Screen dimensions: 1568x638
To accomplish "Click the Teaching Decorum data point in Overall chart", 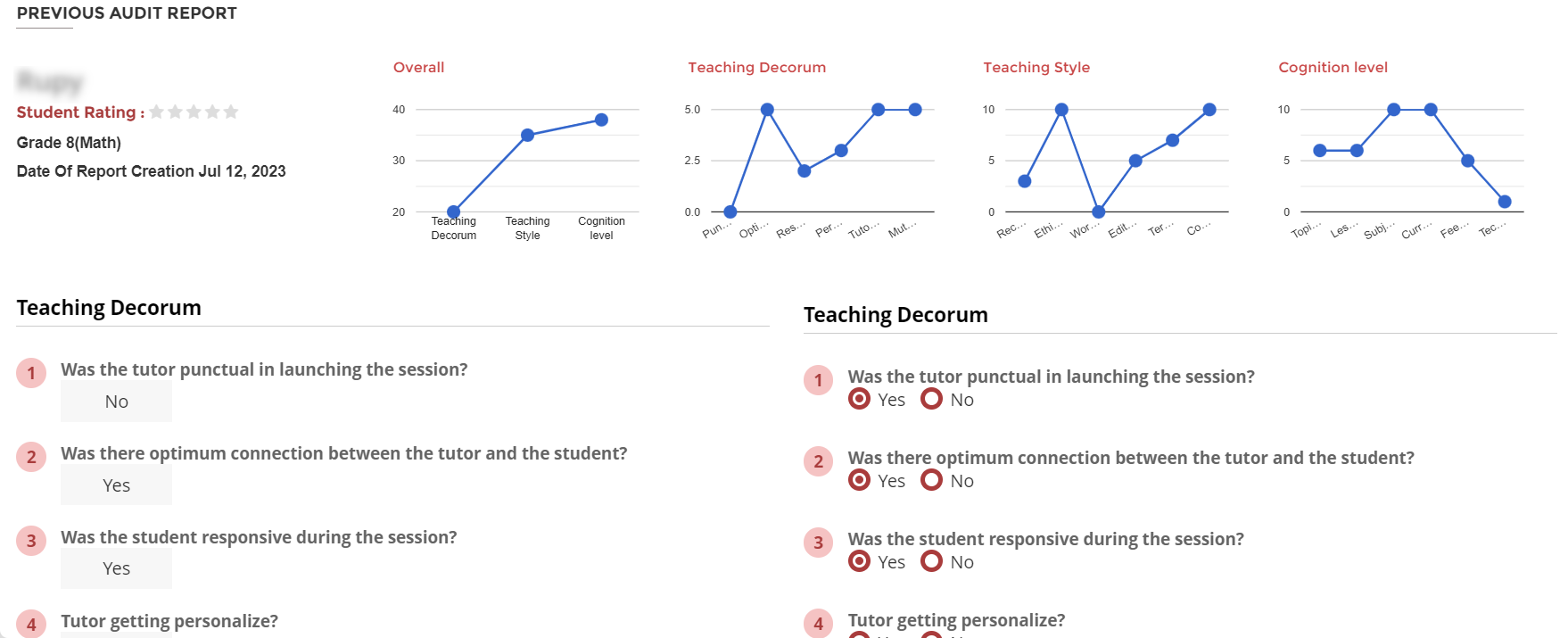I will (453, 211).
